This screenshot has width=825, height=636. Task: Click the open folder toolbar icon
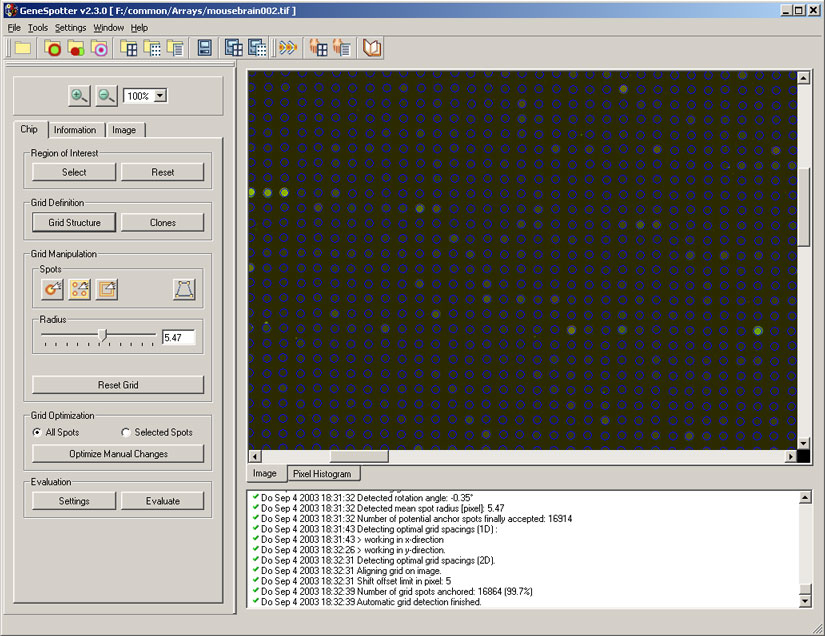coord(21,48)
